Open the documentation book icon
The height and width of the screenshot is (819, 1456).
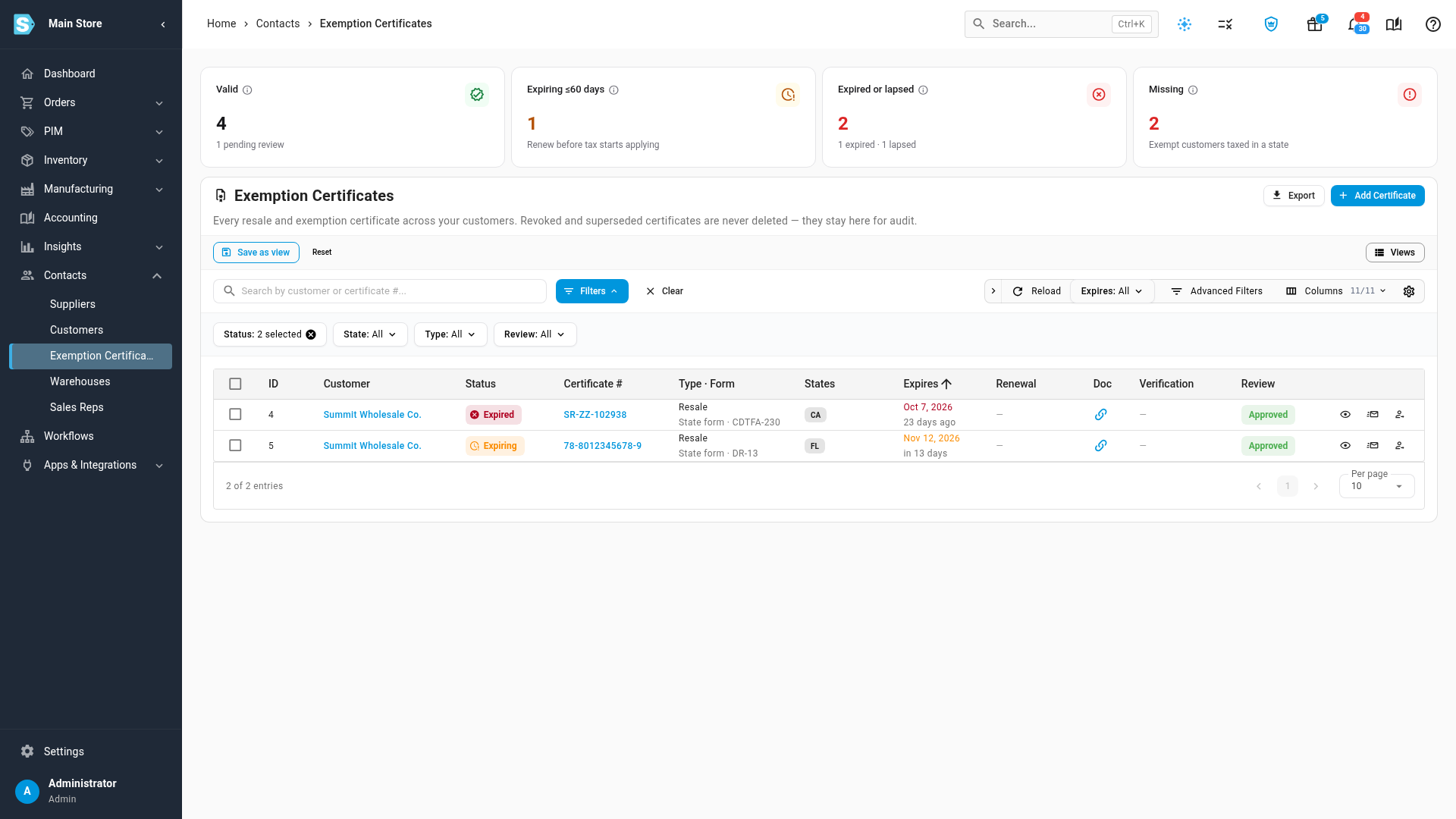[x=1393, y=24]
